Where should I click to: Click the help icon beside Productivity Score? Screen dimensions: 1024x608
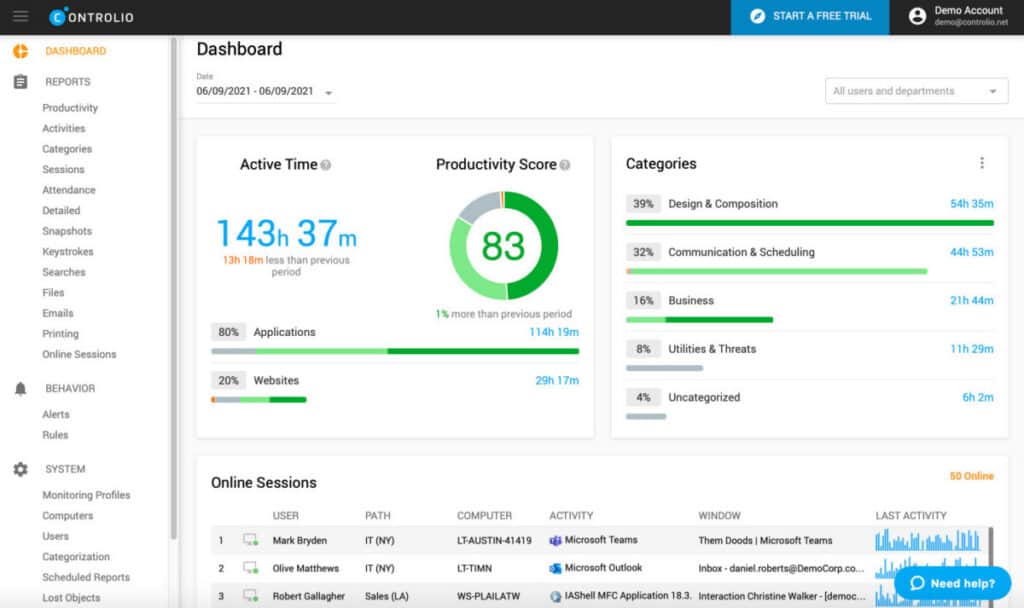pyautogui.click(x=565, y=165)
